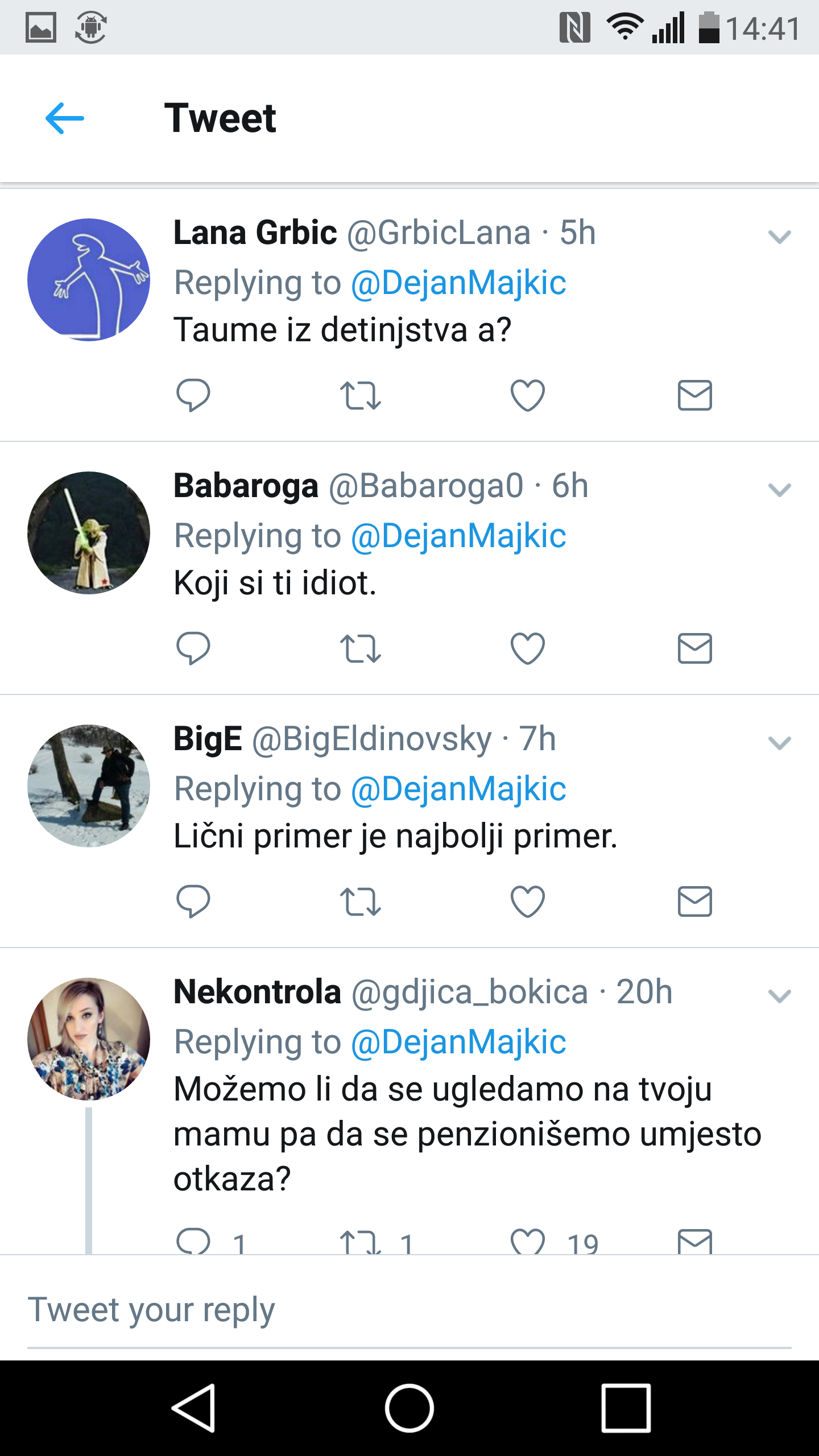Expand the chevron menu on BigE's tweet
Screen dimensions: 819x1456
pos(779,743)
